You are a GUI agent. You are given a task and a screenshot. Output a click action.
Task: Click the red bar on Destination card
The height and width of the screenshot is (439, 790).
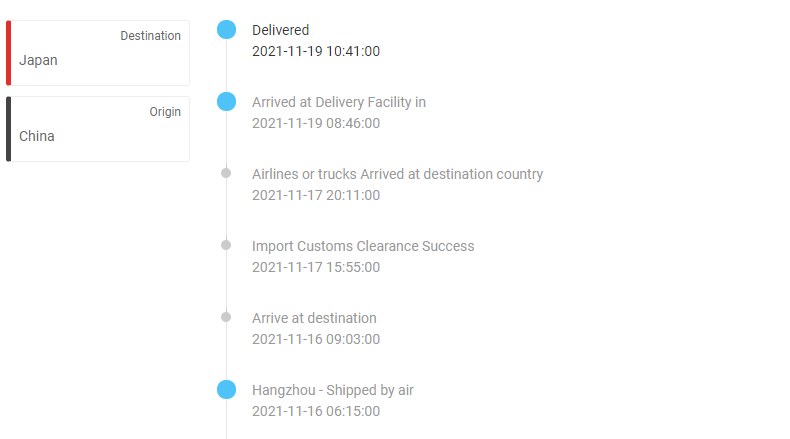[9, 53]
